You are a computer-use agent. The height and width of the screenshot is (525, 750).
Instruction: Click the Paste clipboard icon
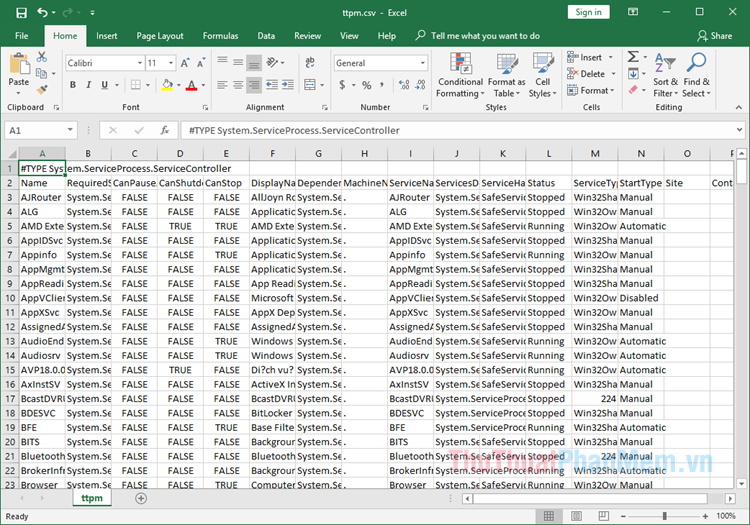click(x=19, y=64)
